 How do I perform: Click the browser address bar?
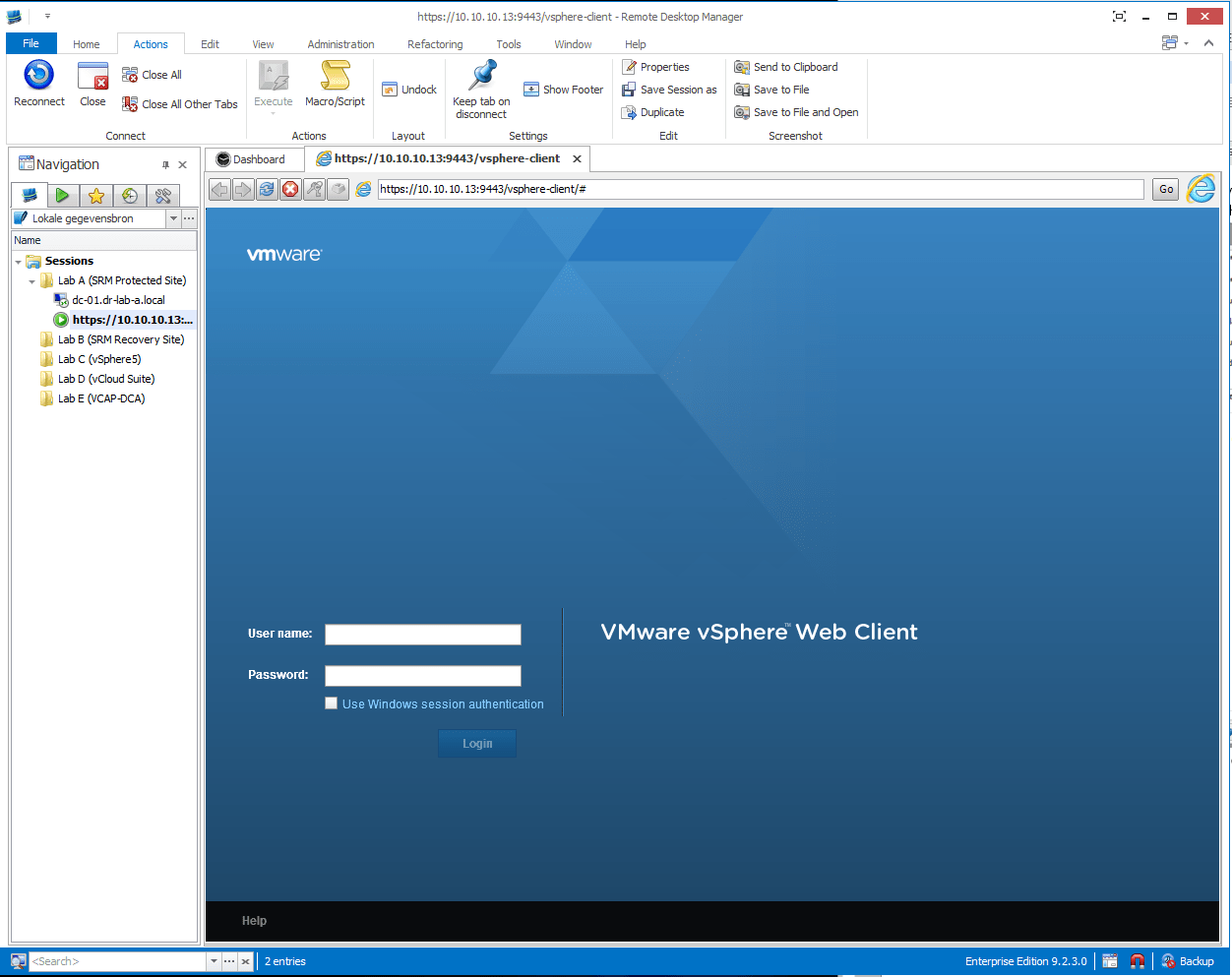(761, 189)
